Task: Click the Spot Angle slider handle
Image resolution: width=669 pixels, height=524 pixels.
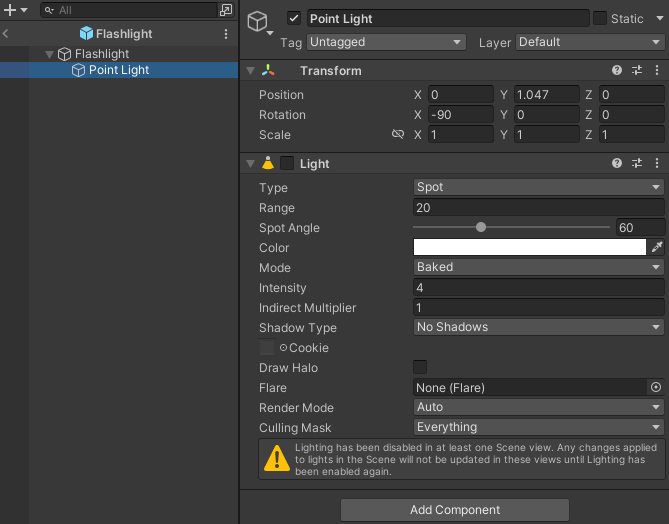Action: click(x=481, y=227)
